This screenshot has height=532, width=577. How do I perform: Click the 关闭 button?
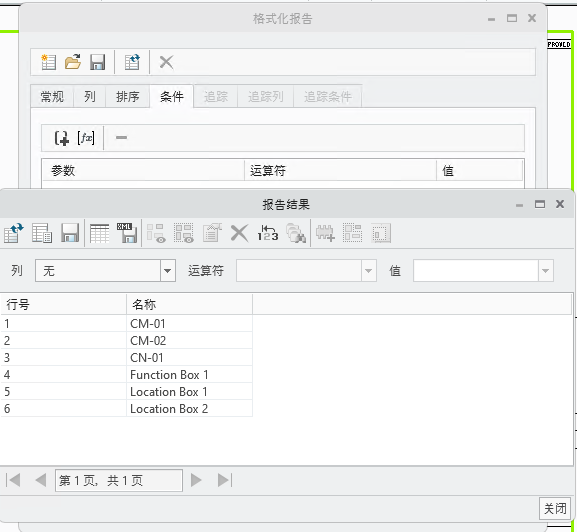coord(555,509)
